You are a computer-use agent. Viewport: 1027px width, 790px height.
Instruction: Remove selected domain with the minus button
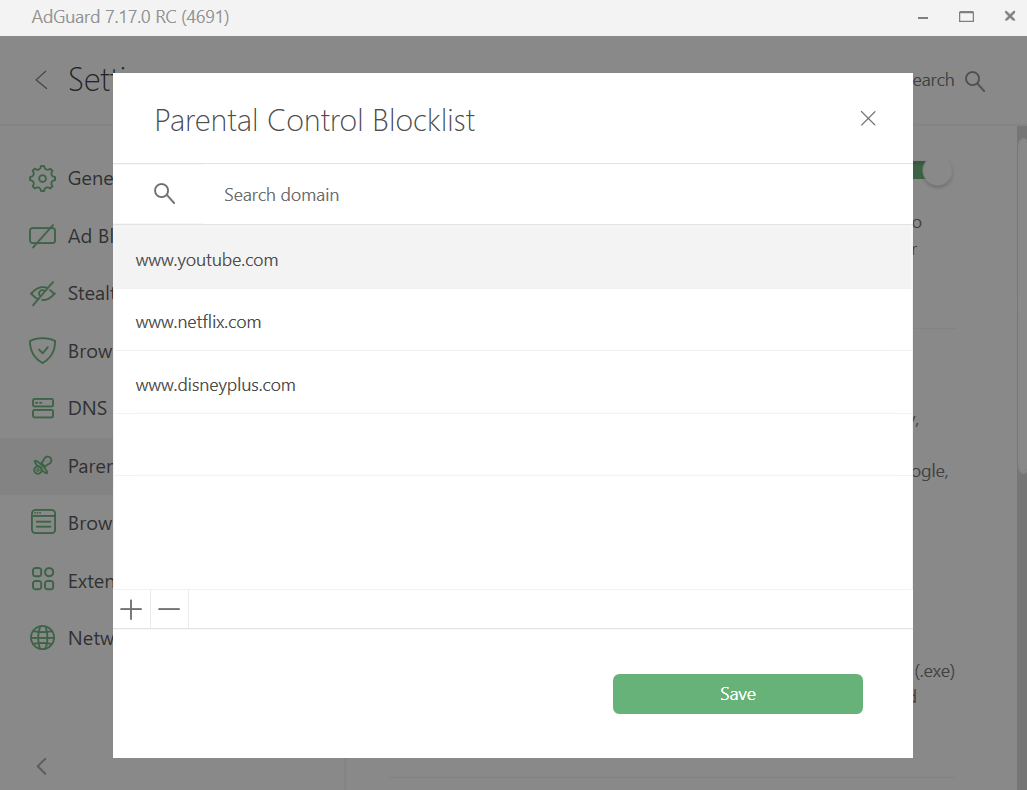(168, 609)
